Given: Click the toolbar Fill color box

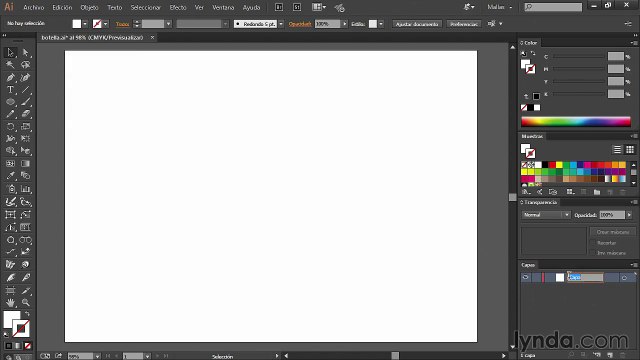Looking at the screenshot, I should [x=11, y=318].
